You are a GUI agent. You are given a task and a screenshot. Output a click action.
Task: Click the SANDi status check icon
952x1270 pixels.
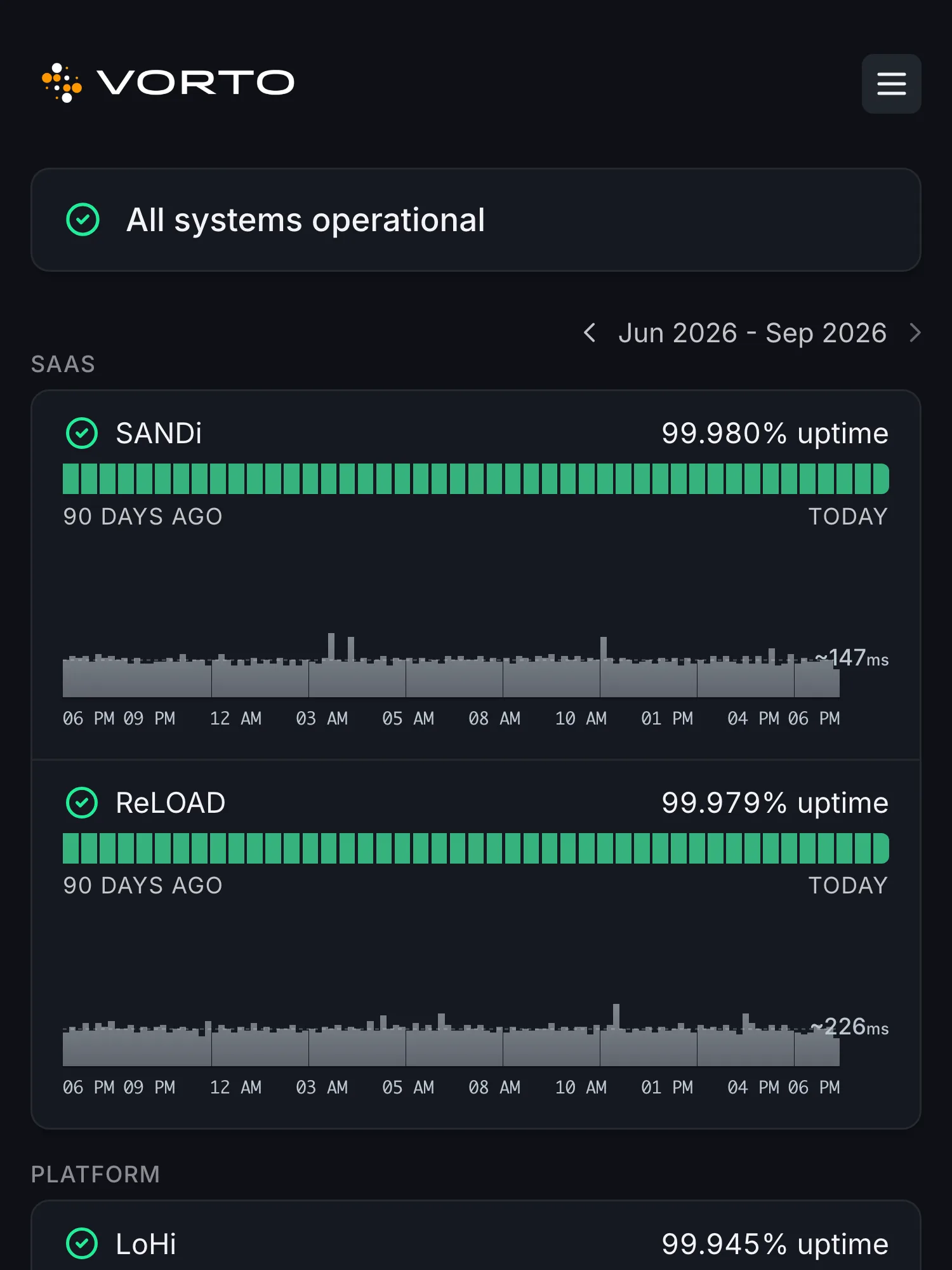click(82, 433)
